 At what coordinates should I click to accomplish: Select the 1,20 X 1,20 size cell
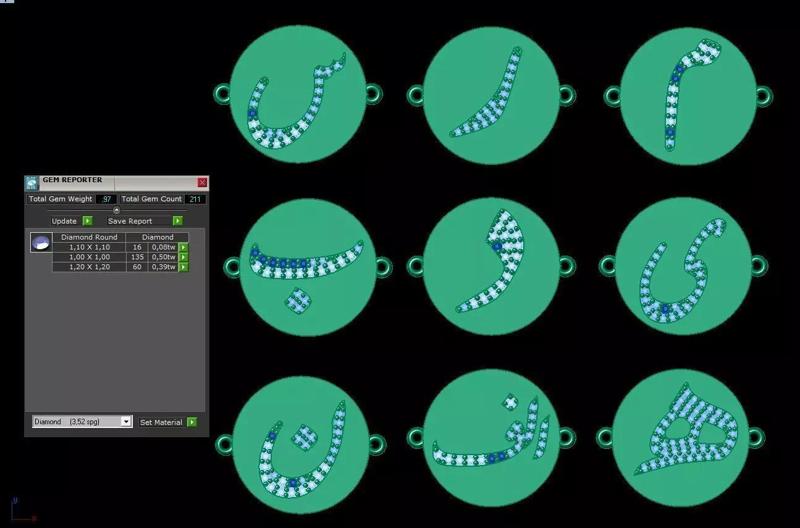[x=89, y=267]
